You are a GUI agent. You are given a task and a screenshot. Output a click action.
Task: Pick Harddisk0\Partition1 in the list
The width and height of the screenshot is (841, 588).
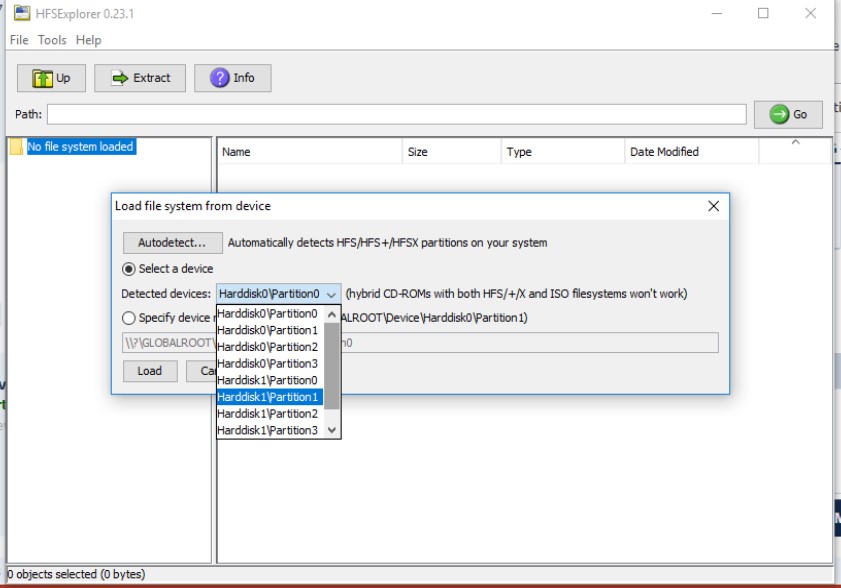(x=270, y=330)
